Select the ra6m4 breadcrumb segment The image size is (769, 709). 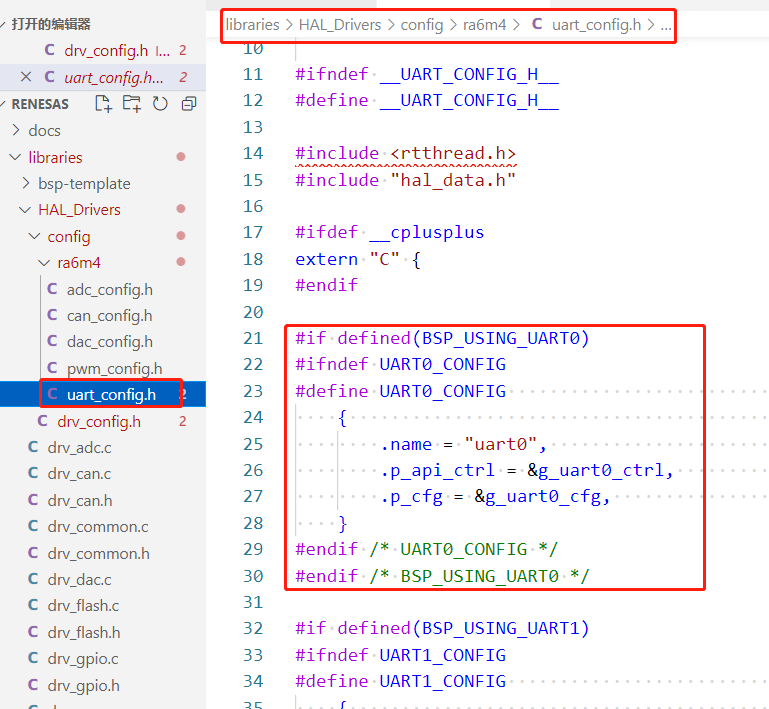484,24
